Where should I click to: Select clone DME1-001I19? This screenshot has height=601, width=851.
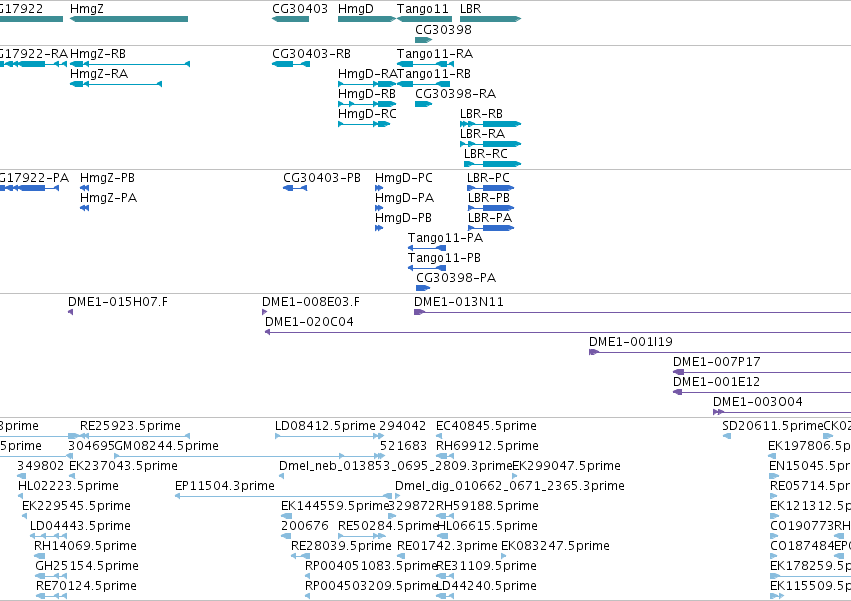(631, 341)
